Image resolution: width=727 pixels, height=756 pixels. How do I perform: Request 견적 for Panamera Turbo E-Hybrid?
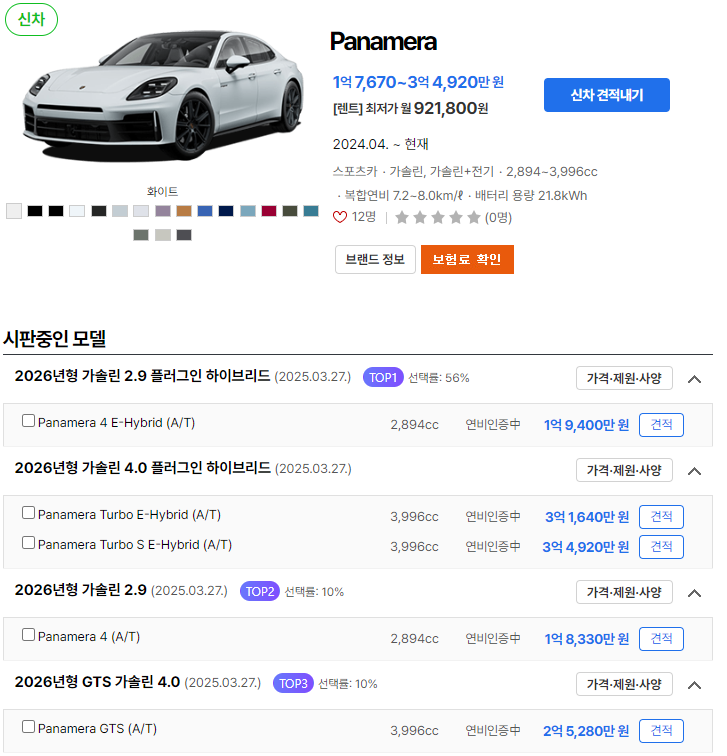pyautogui.click(x=661, y=517)
